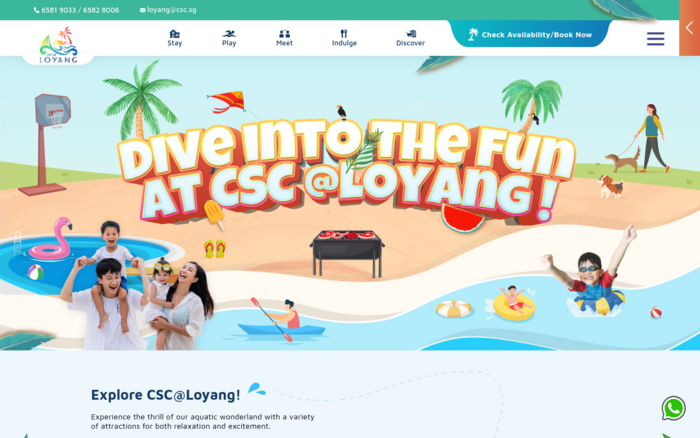This screenshot has width=700, height=438.
Task: Click the phone icon in top bar
Action: click(37, 10)
